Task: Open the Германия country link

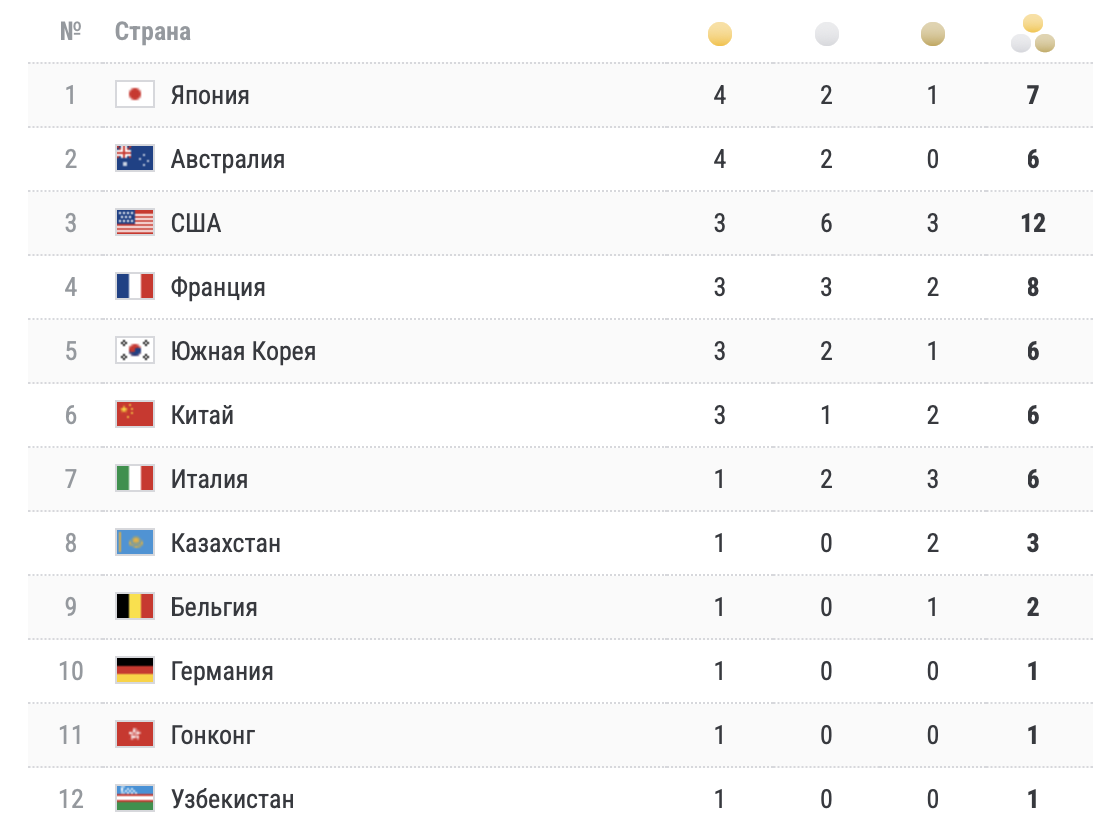Action: [x=222, y=671]
